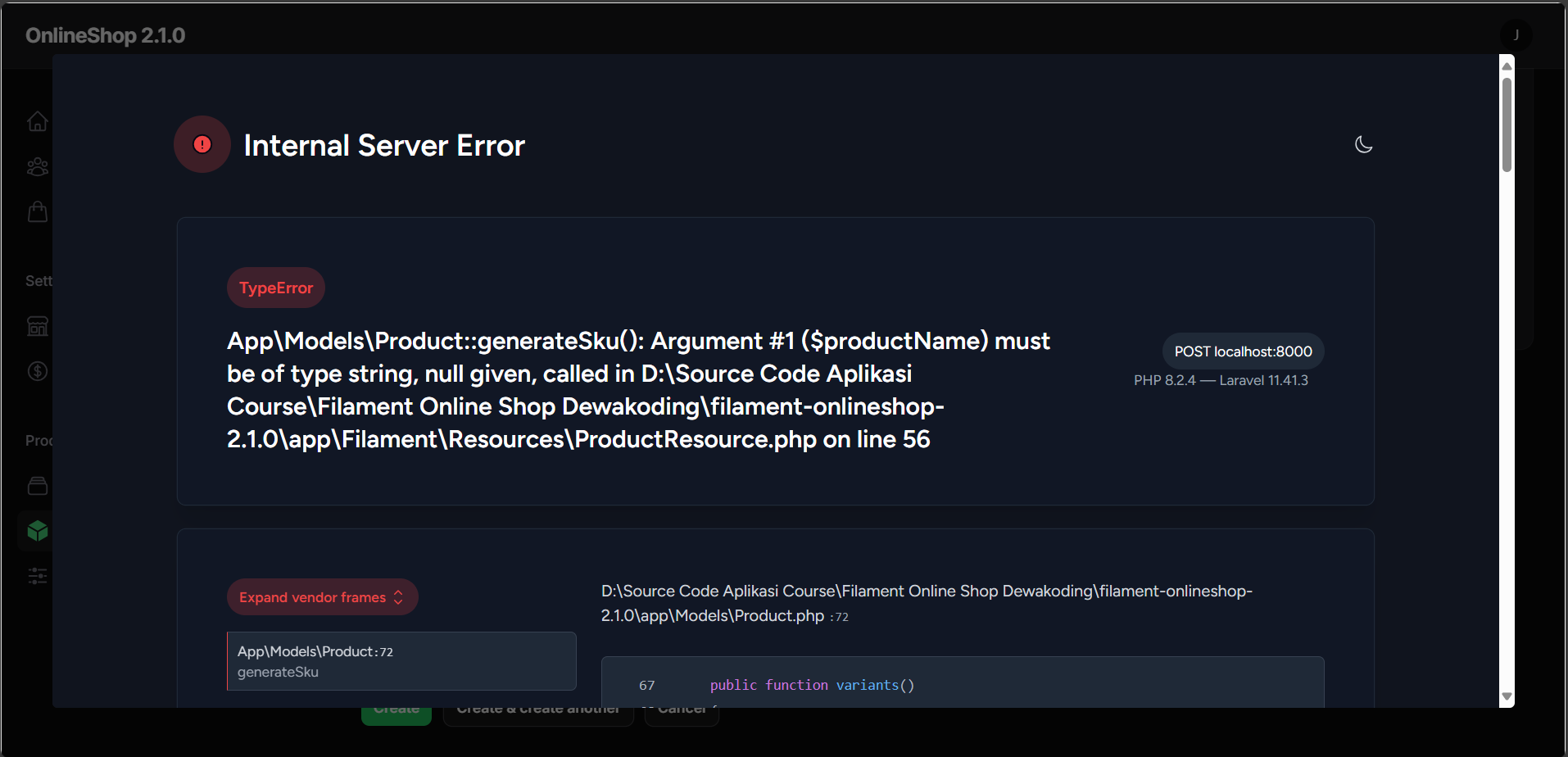The width and height of the screenshot is (1568, 757).
Task: Open the store settings sidebar icon
Action: click(37, 326)
